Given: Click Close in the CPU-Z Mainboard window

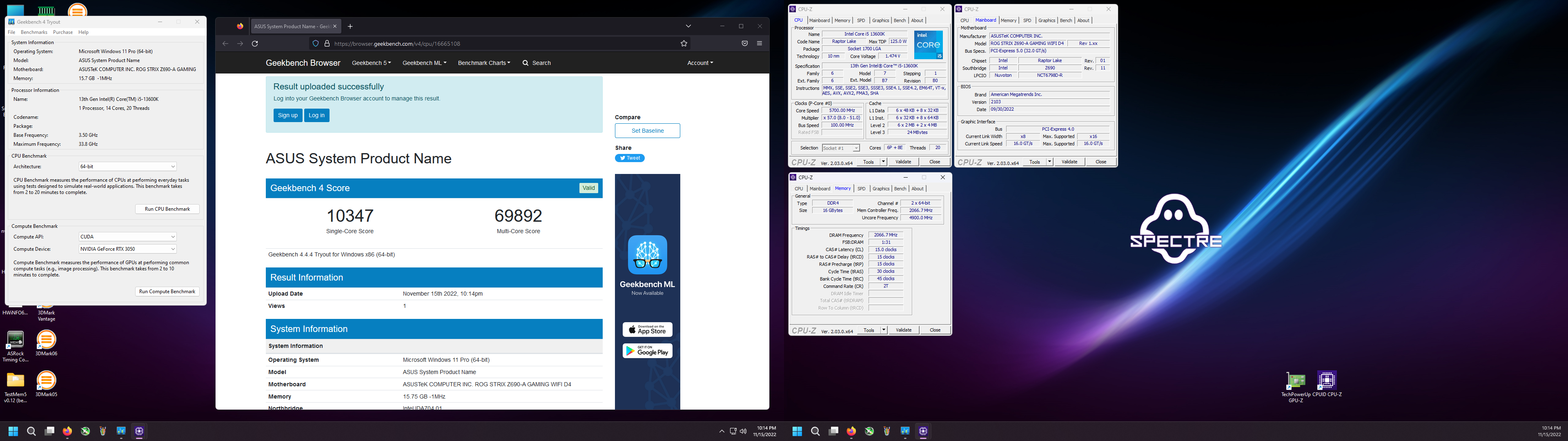Looking at the screenshot, I should point(1100,162).
